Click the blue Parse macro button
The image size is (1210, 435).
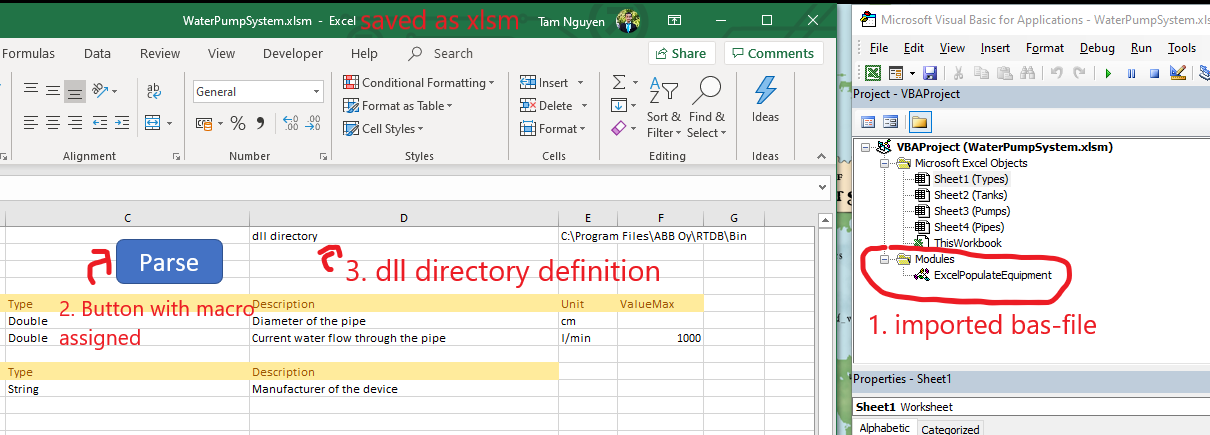coord(169,262)
